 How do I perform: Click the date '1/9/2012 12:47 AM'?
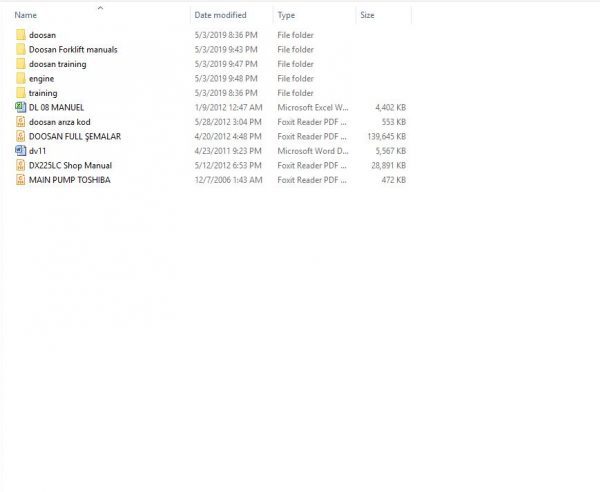(x=228, y=108)
